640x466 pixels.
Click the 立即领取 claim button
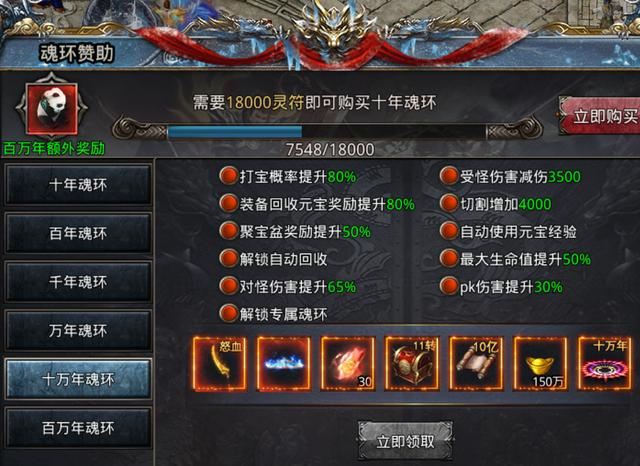pyautogui.click(x=405, y=441)
